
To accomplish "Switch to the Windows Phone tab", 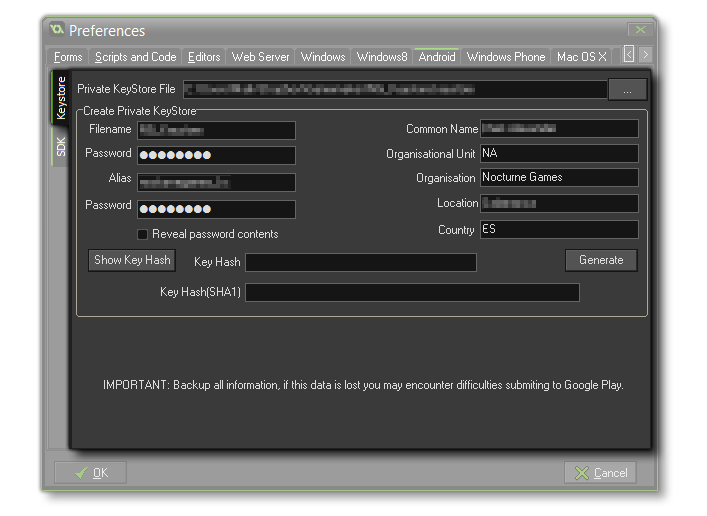I will pyautogui.click(x=506, y=57).
